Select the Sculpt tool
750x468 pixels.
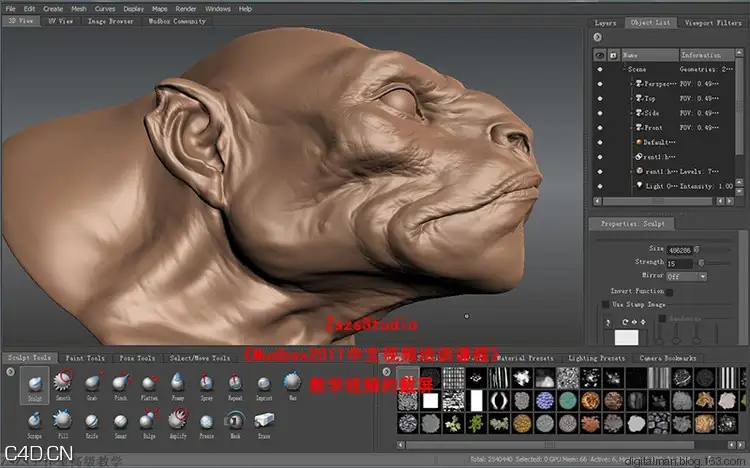(35, 385)
